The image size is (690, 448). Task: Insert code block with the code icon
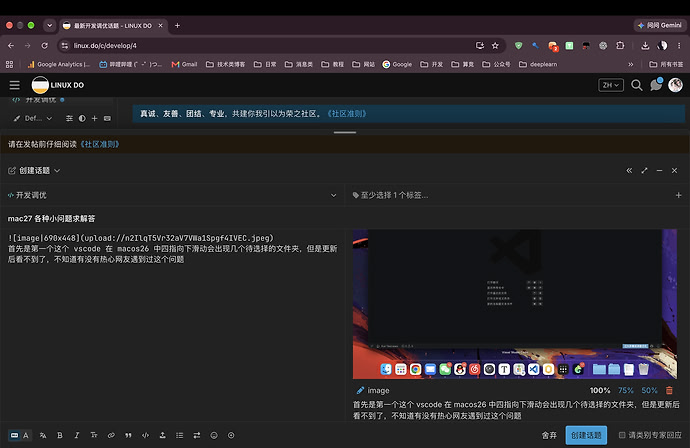coord(145,435)
